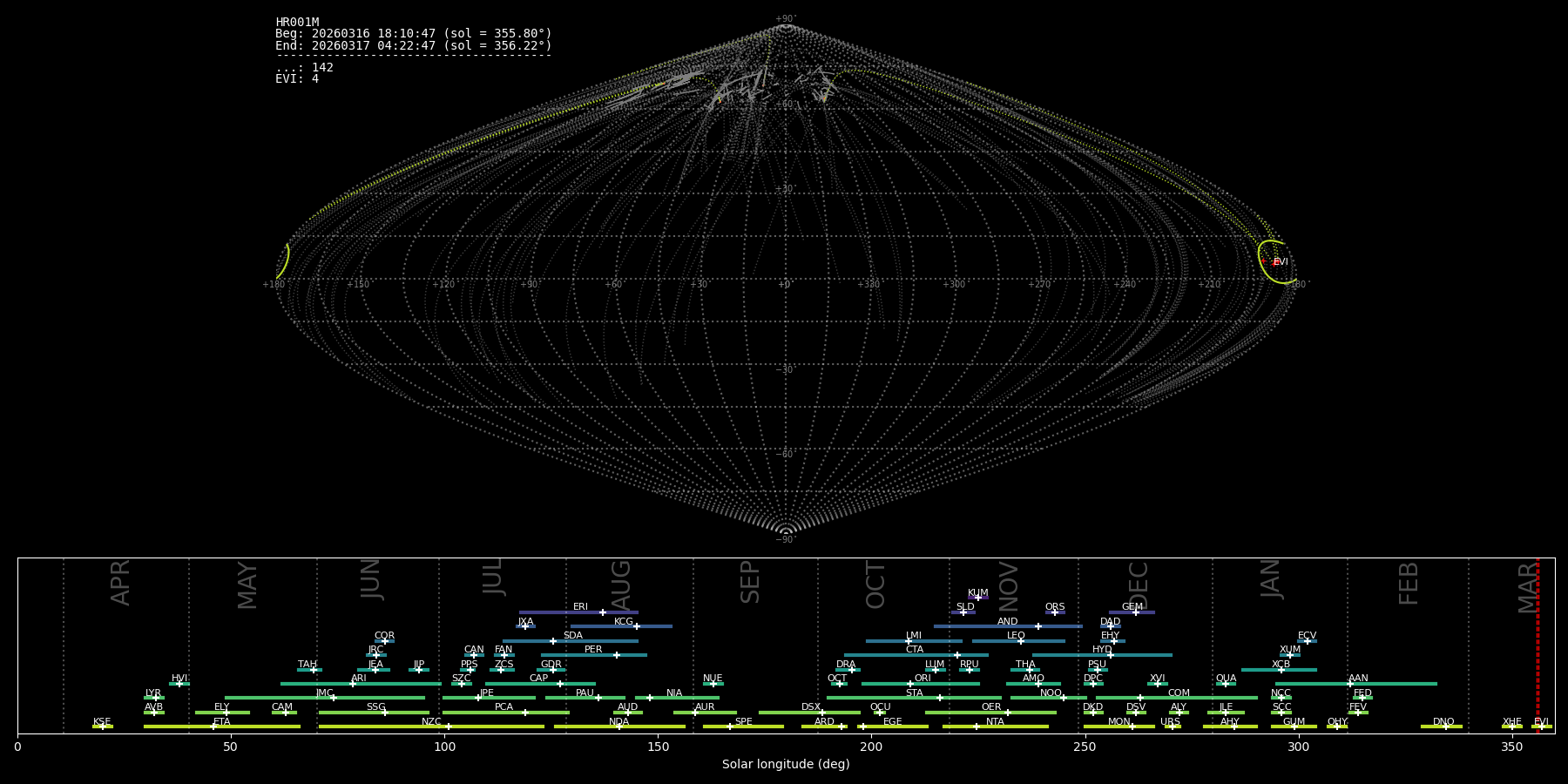Click the EVI shower label in the timeline

point(1541,722)
